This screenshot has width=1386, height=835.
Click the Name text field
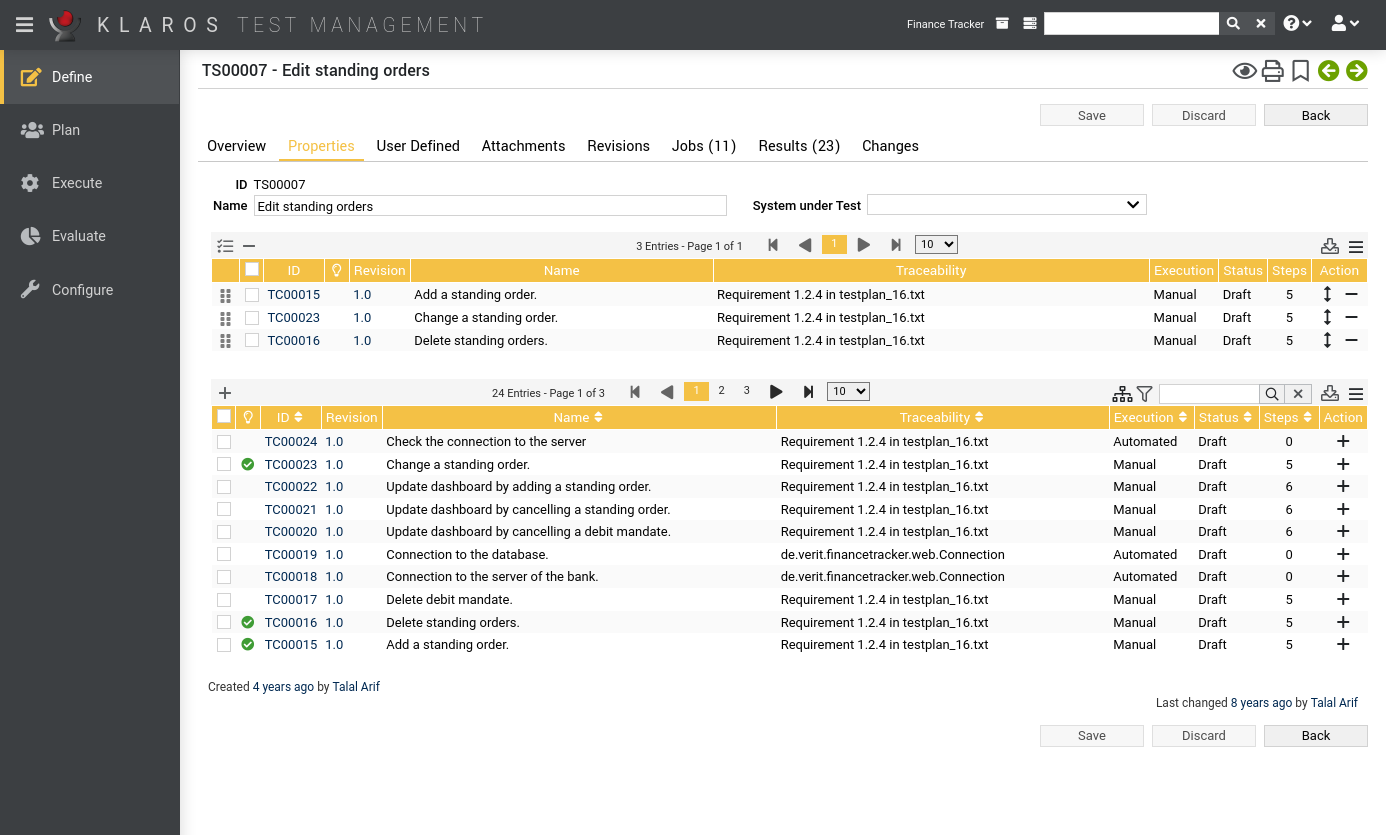[489, 206]
